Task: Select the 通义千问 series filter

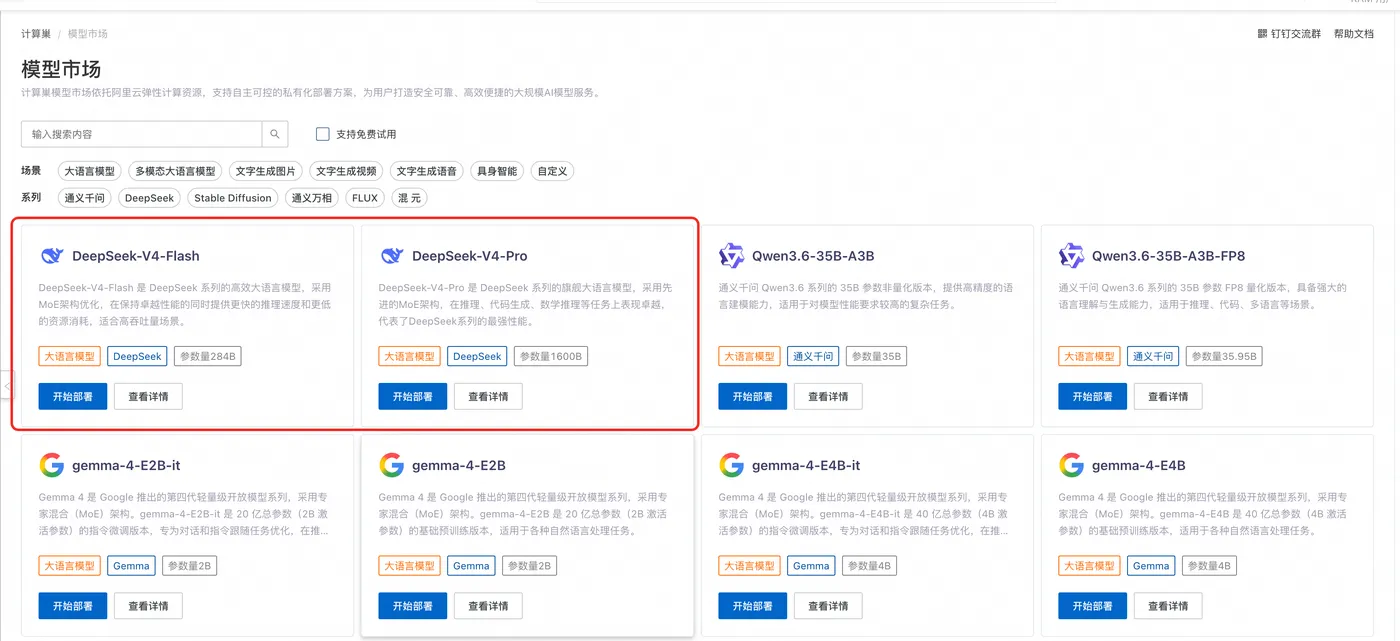Action: (x=84, y=198)
